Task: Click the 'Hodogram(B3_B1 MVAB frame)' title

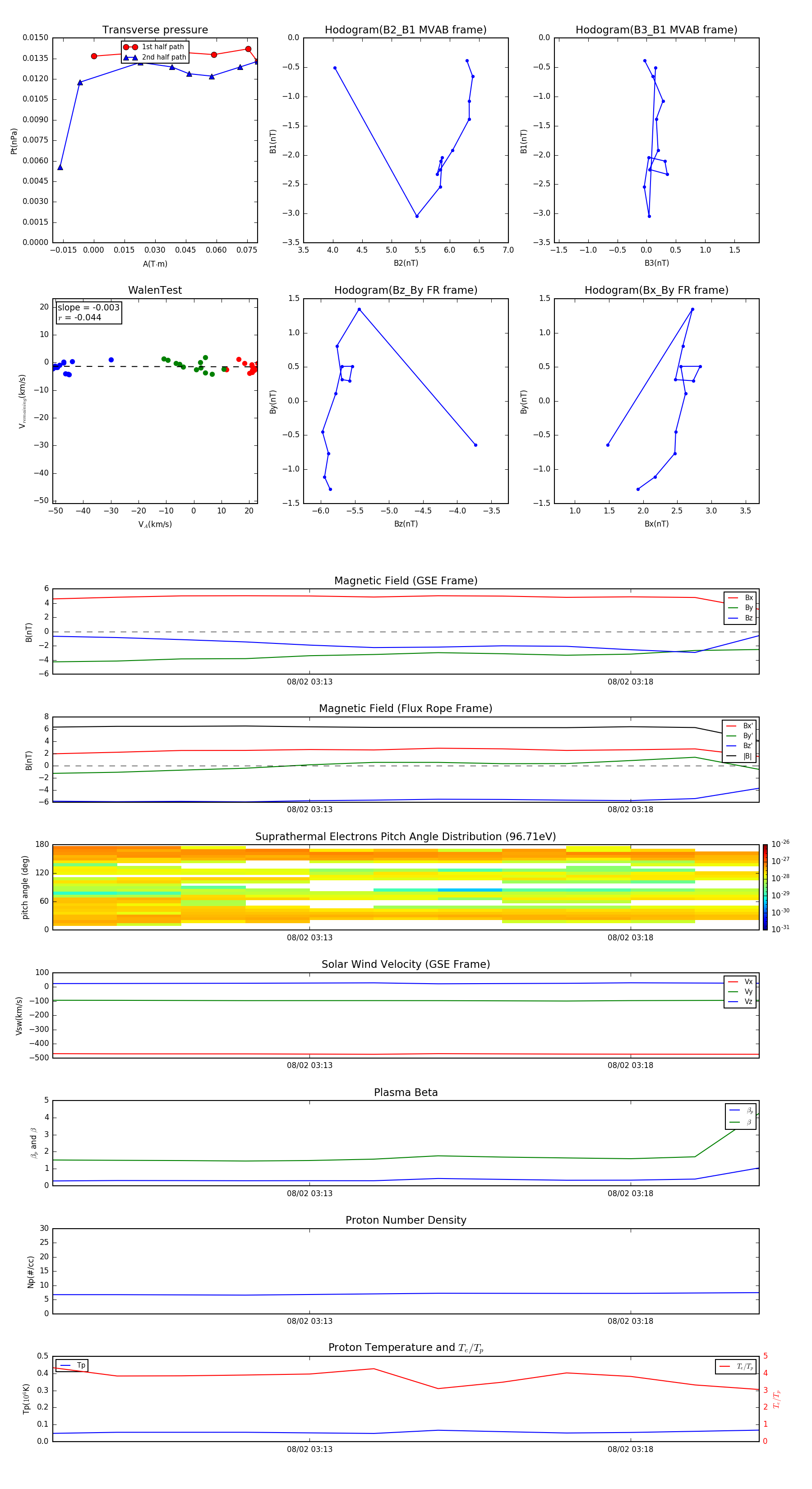Action: [x=656, y=30]
